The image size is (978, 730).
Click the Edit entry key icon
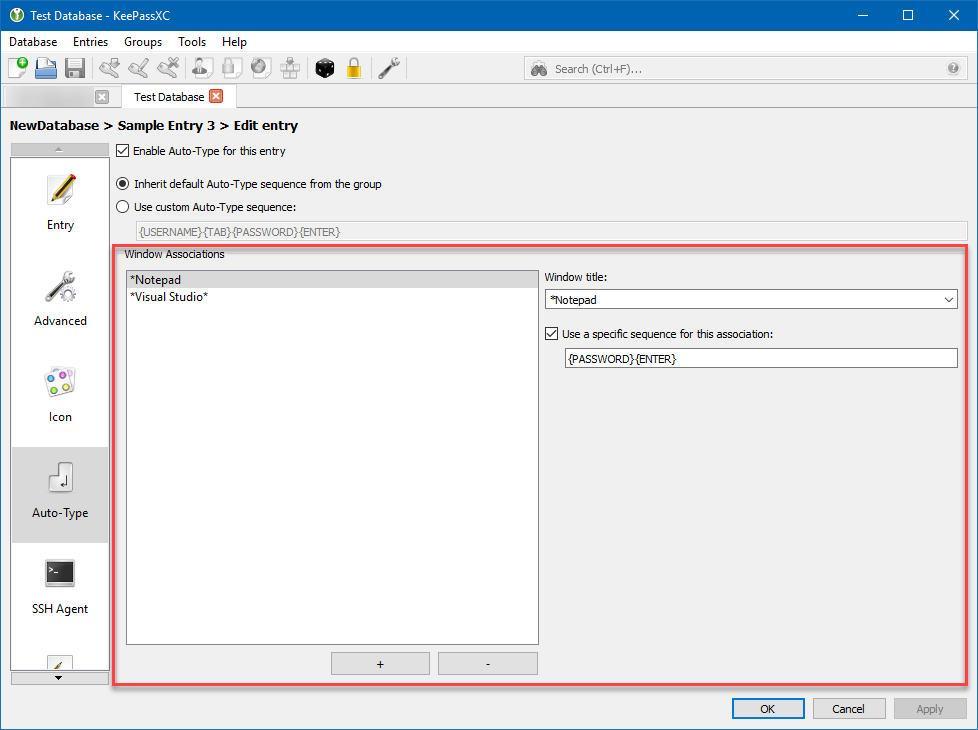[x=138, y=68]
